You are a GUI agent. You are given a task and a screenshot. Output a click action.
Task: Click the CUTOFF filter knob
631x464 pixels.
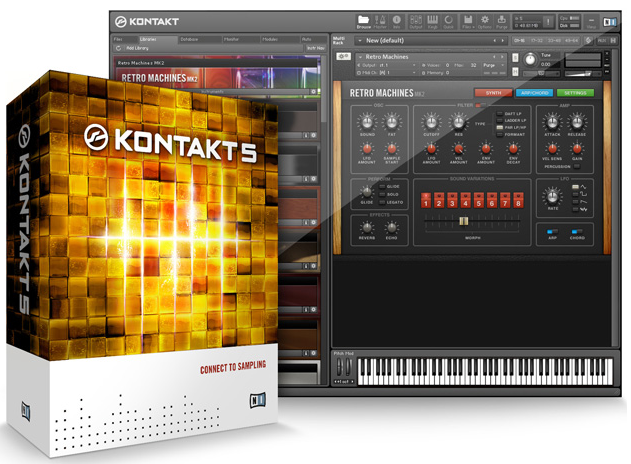point(431,122)
